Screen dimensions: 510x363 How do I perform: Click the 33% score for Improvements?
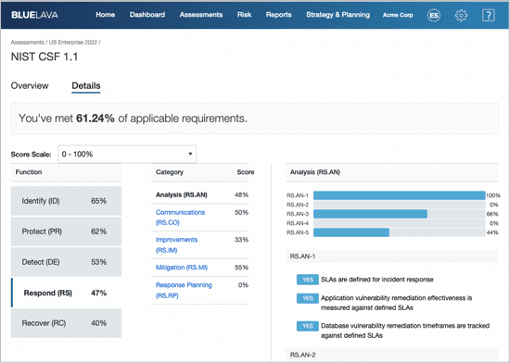pyautogui.click(x=241, y=240)
